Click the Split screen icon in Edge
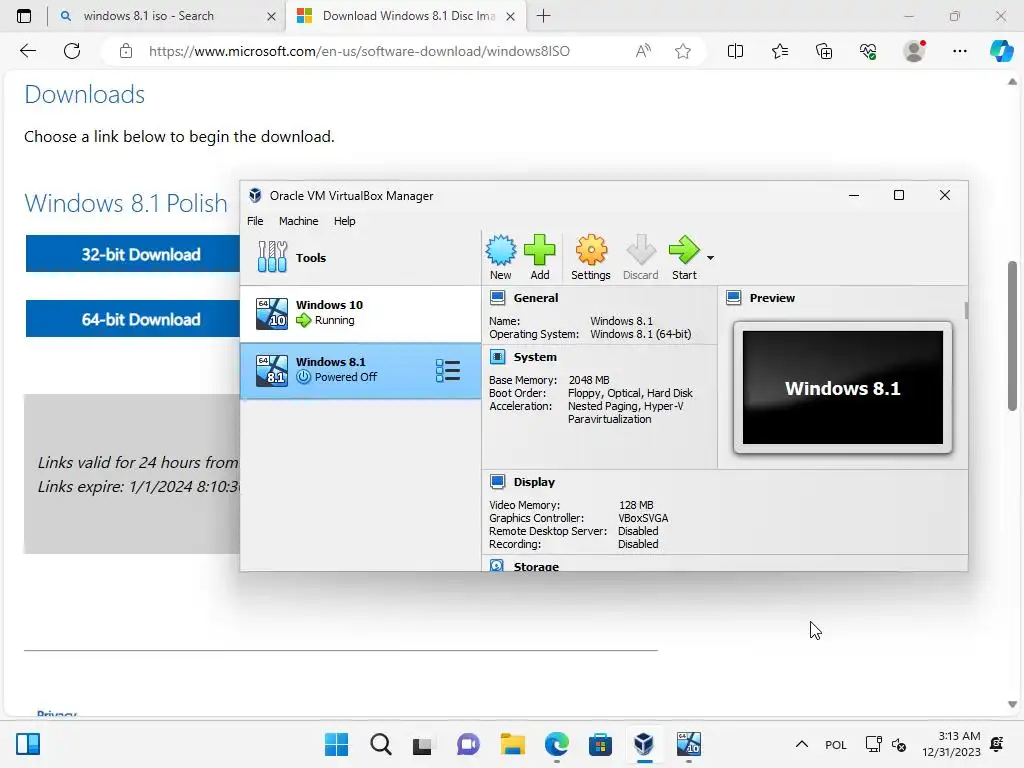The image size is (1024, 768). click(x=735, y=51)
